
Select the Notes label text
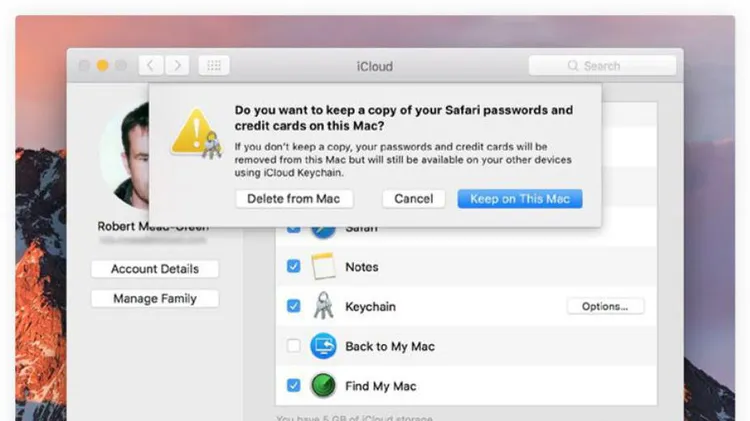coord(362,267)
